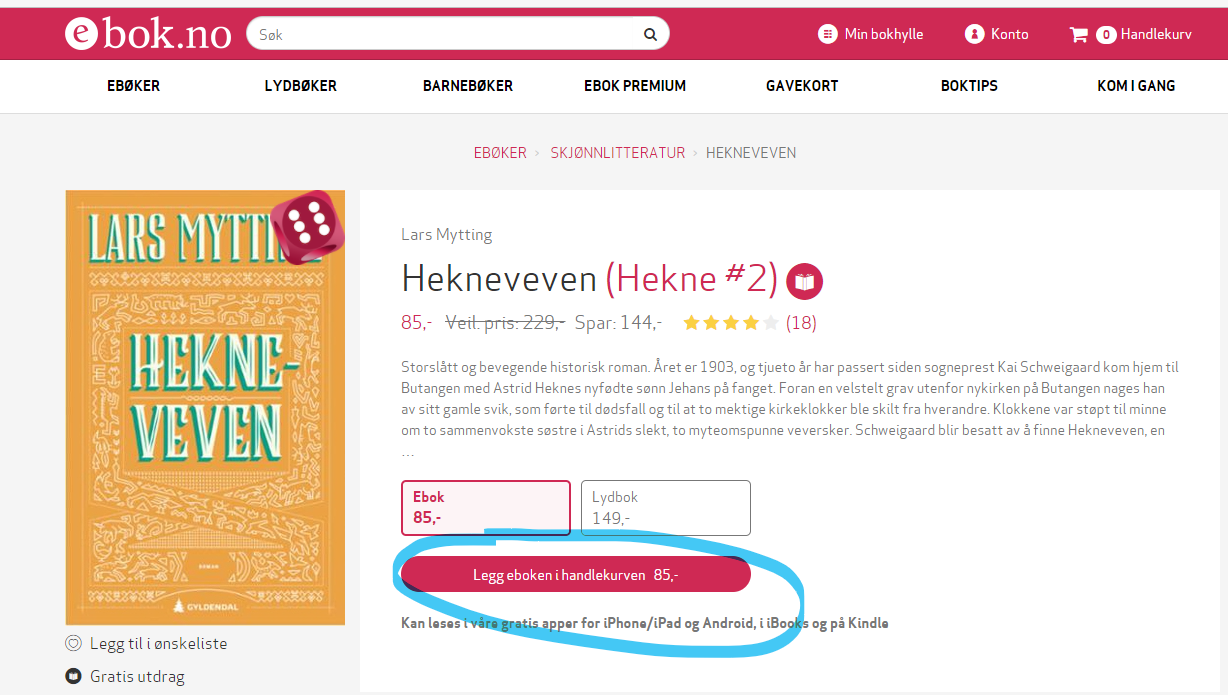The height and width of the screenshot is (695, 1228).
Task: Add ebook via Legg eboken i handlekurven
Action: pos(576,575)
